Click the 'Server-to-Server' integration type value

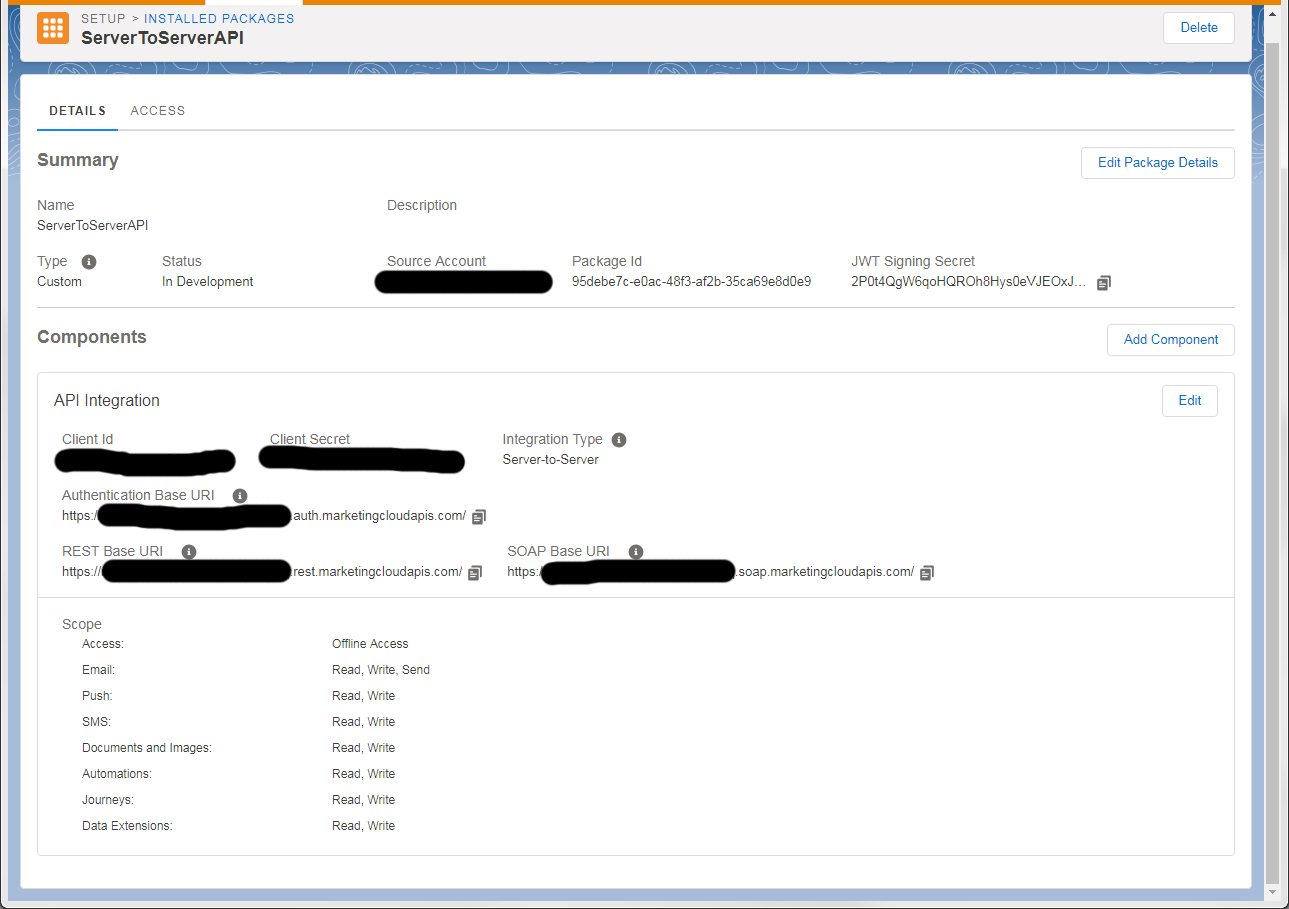pos(551,460)
